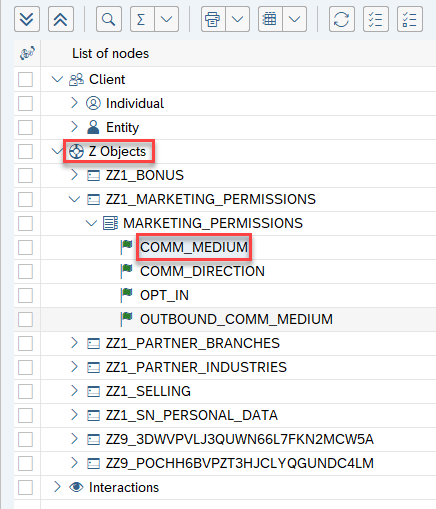Open the Sigma total dropdown arrow
436x509 pixels.
tap(166, 19)
